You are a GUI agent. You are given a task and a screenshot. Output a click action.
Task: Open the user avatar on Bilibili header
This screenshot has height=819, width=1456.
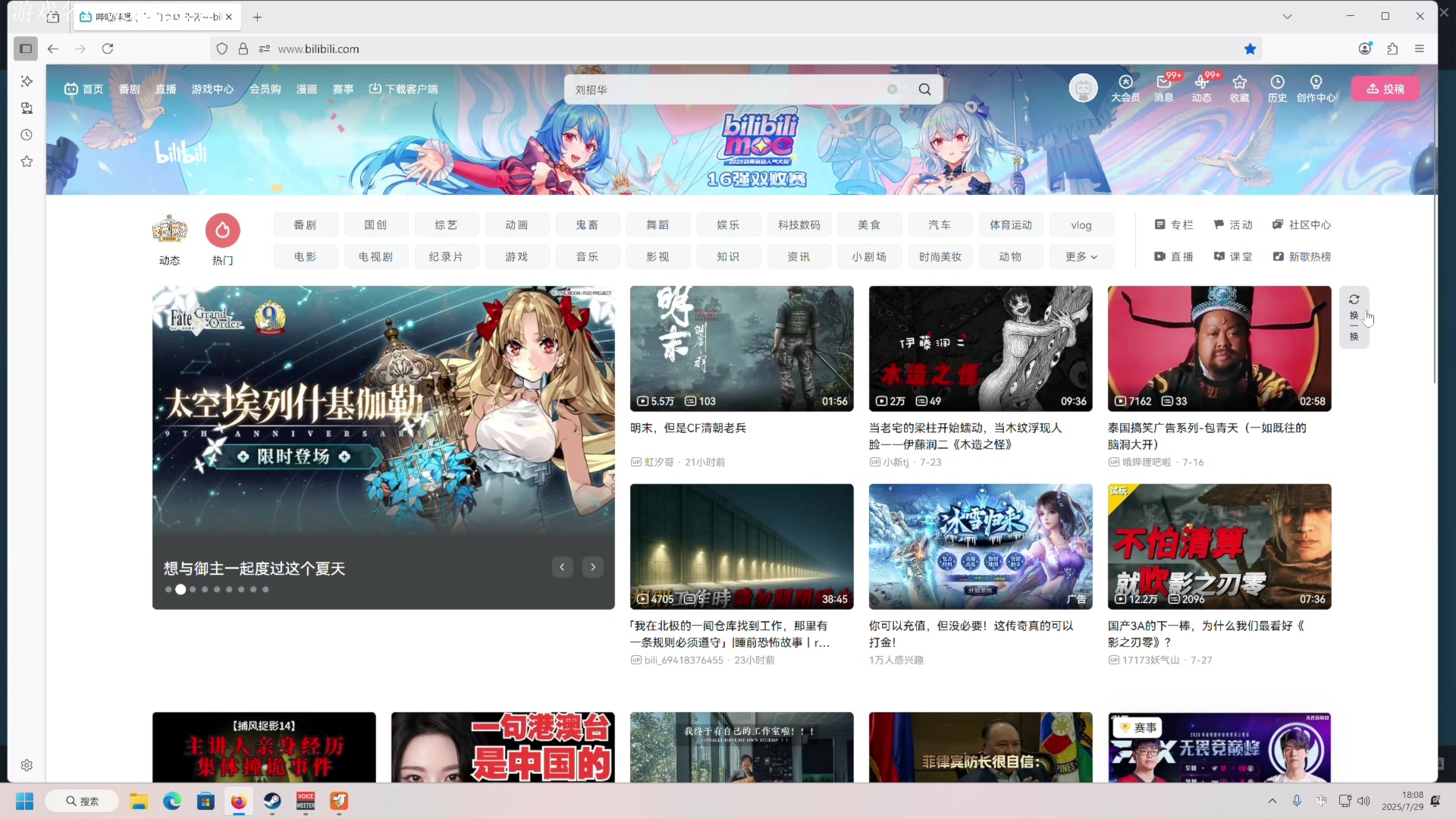coord(1083,89)
